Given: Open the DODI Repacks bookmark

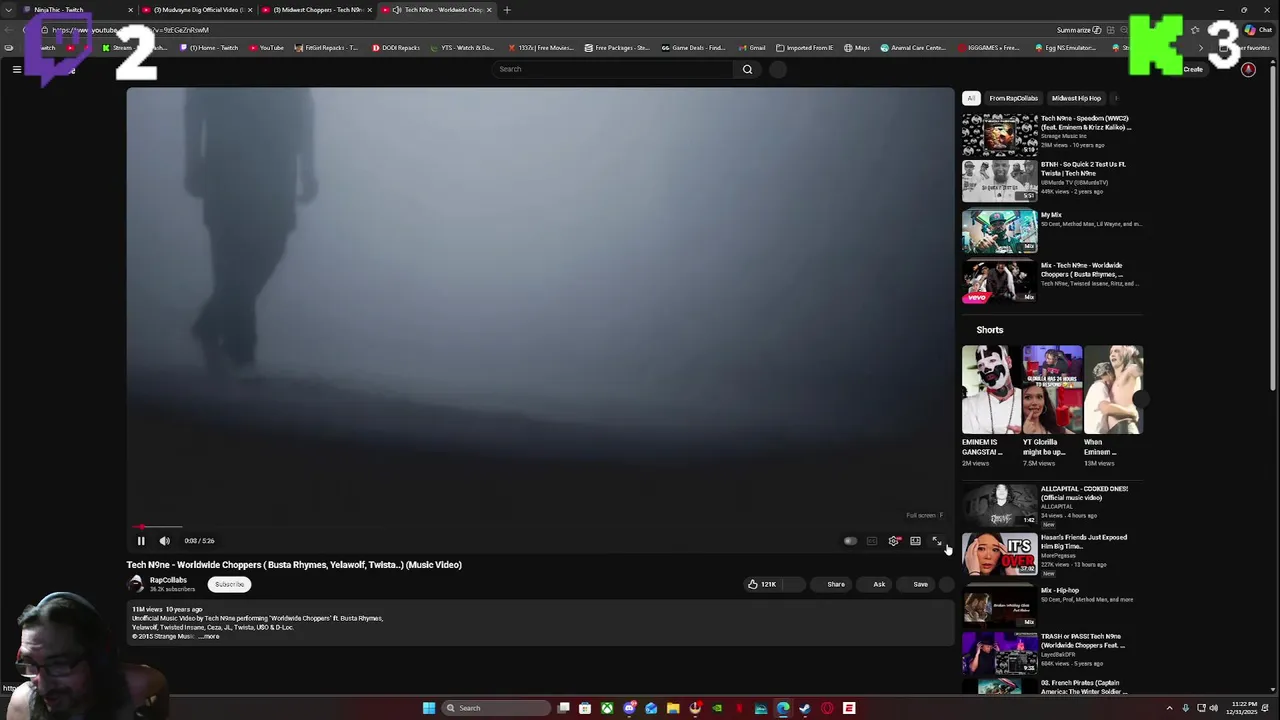Looking at the screenshot, I should coord(395,48).
